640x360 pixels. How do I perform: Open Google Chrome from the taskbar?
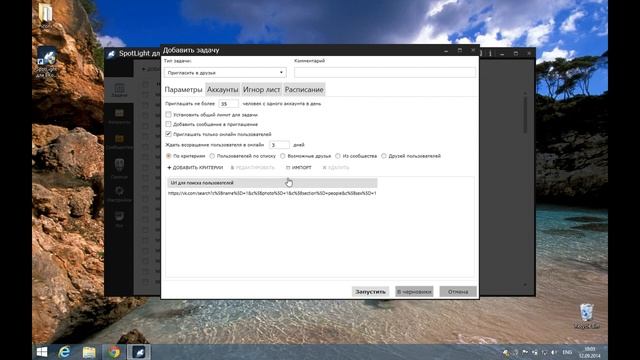pos(114,352)
